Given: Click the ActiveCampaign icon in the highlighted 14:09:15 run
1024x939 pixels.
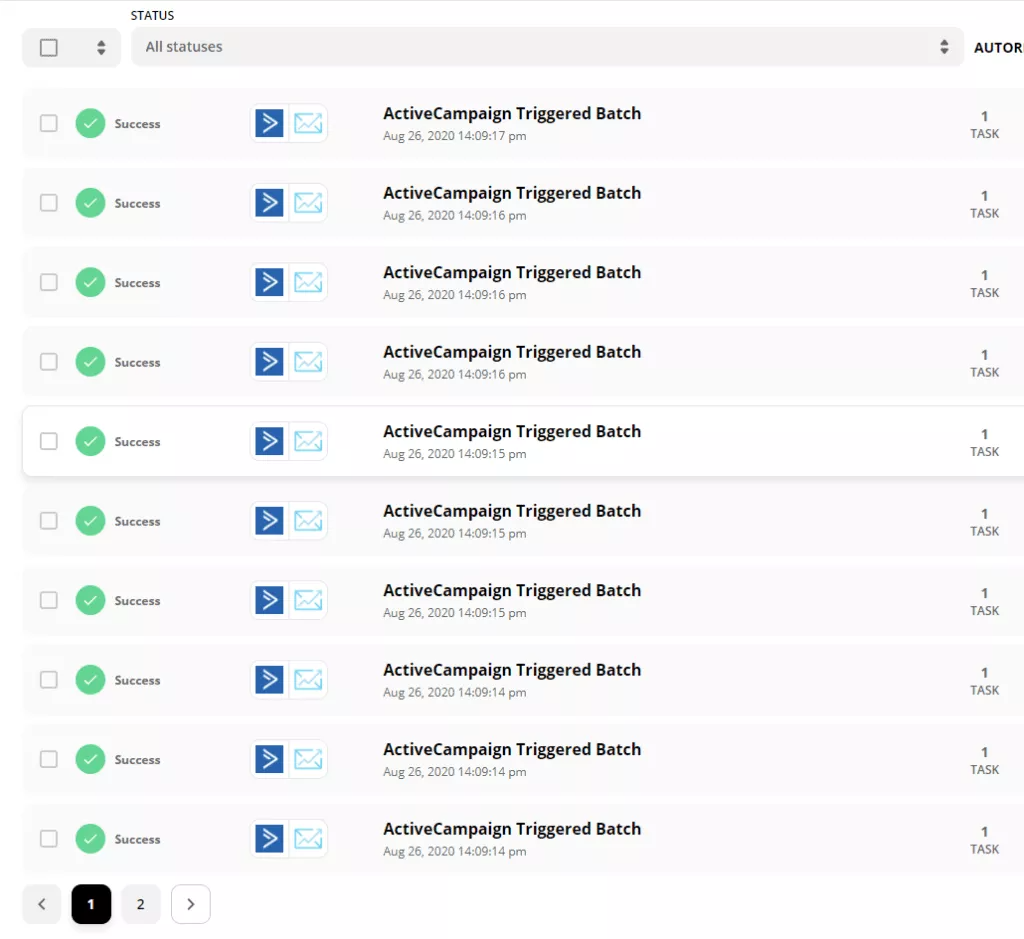Looking at the screenshot, I should (x=269, y=441).
